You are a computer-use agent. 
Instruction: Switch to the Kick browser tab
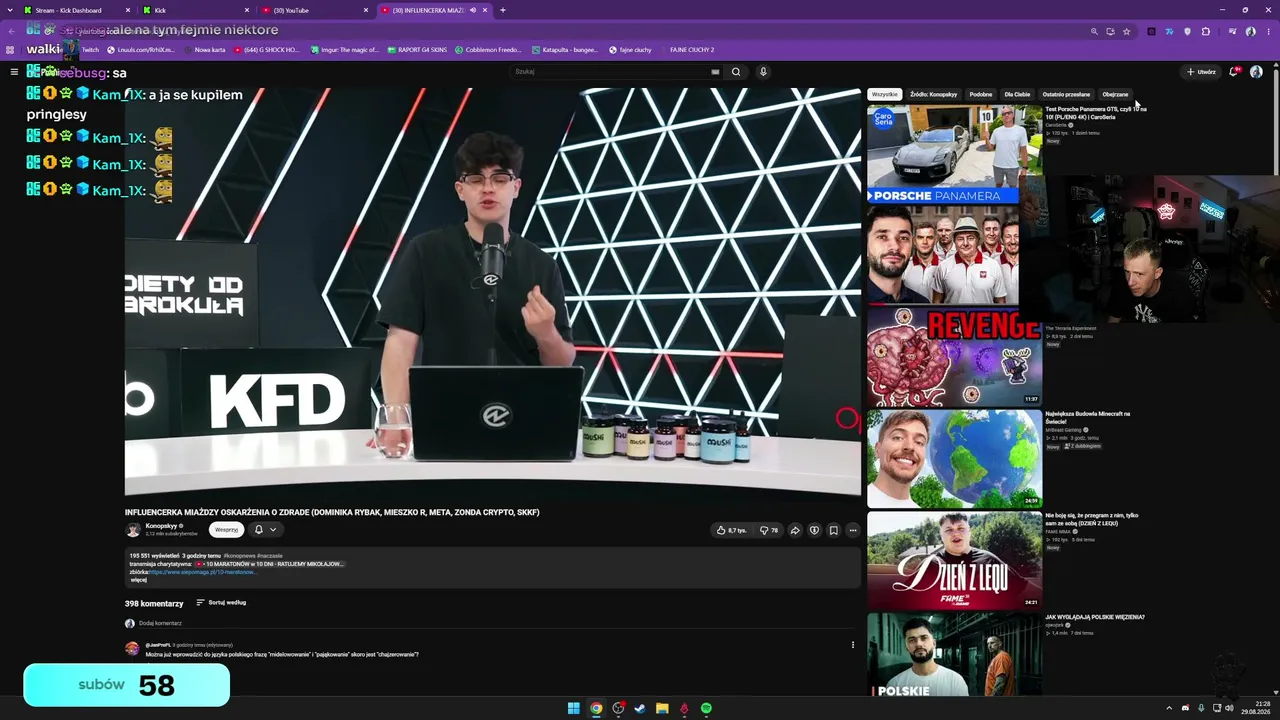coord(196,10)
